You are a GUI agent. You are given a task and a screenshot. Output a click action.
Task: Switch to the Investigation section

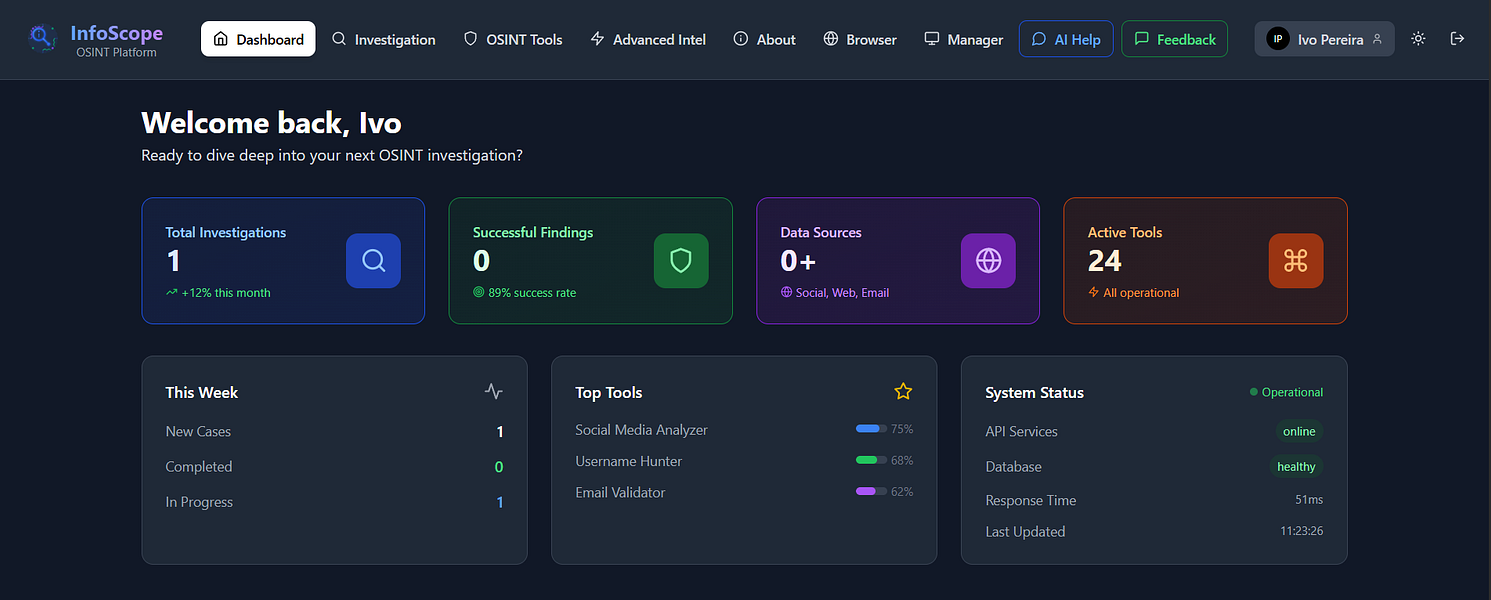pos(384,39)
